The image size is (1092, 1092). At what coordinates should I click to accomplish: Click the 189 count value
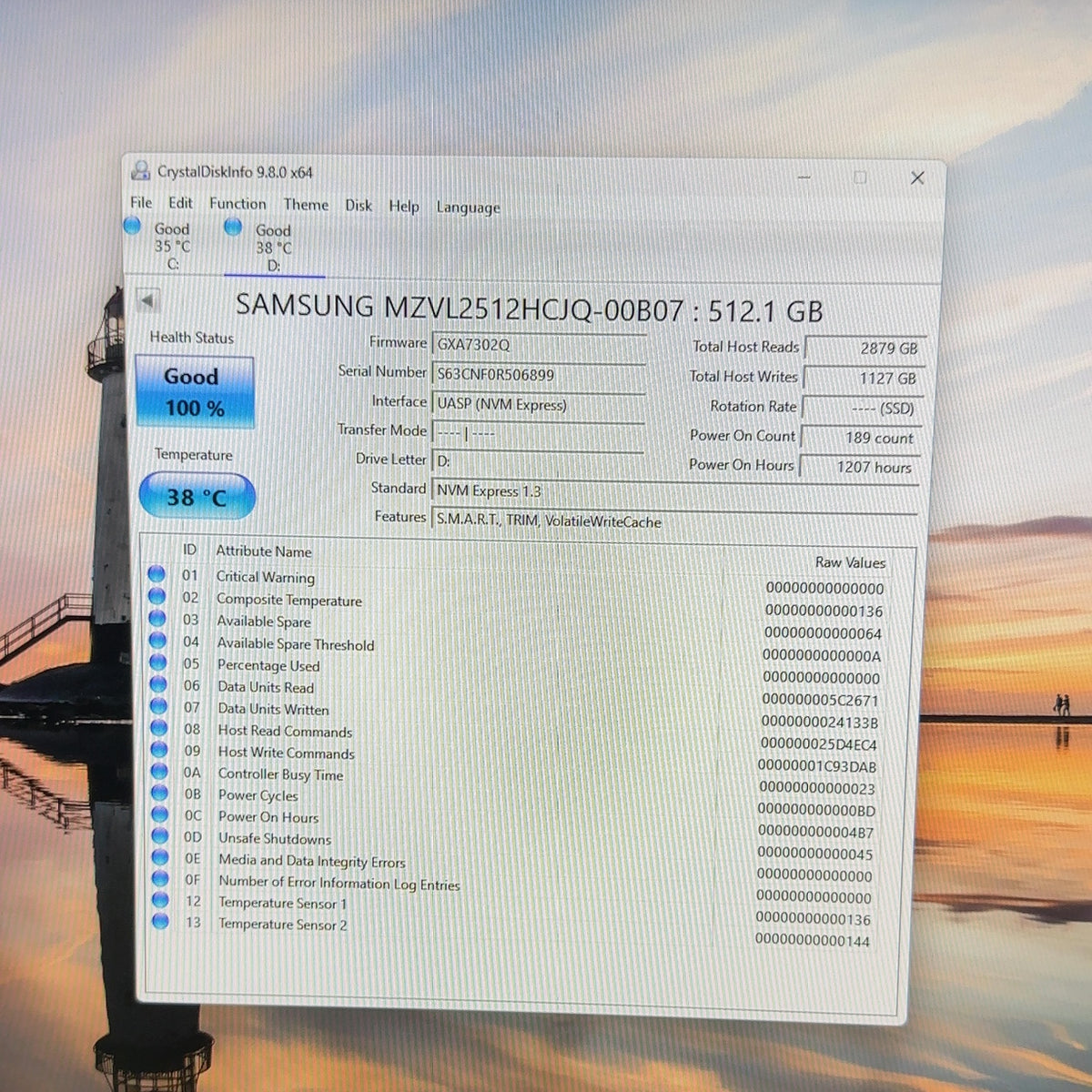(x=860, y=438)
